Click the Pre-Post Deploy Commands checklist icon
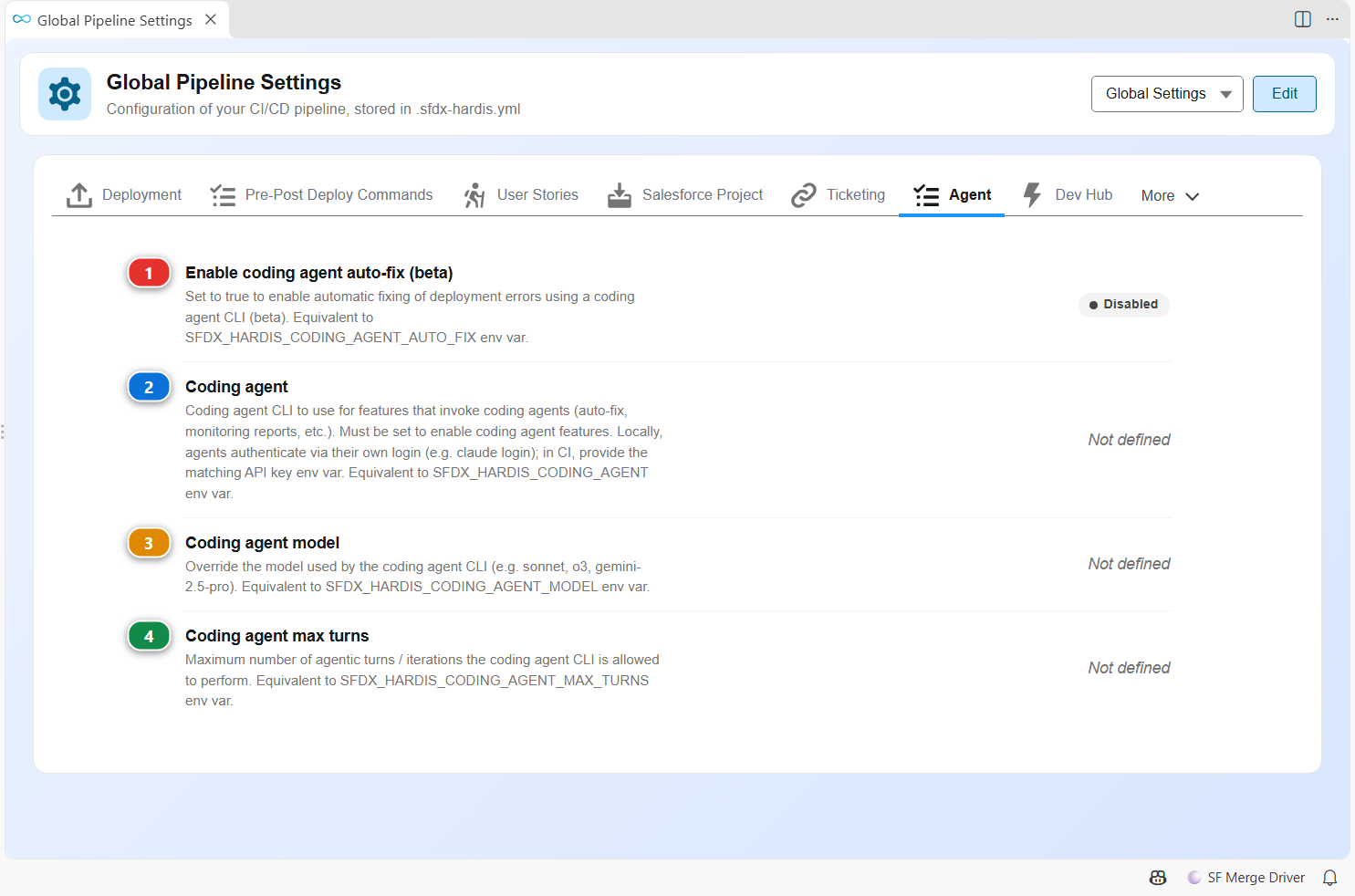The height and width of the screenshot is (896, 1355). pos(223,195)
